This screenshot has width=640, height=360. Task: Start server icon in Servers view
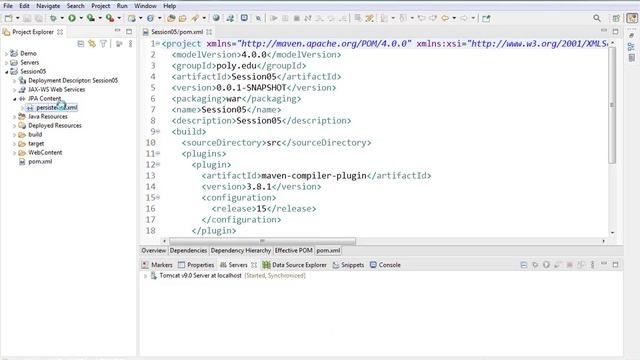tap(546, 265)
